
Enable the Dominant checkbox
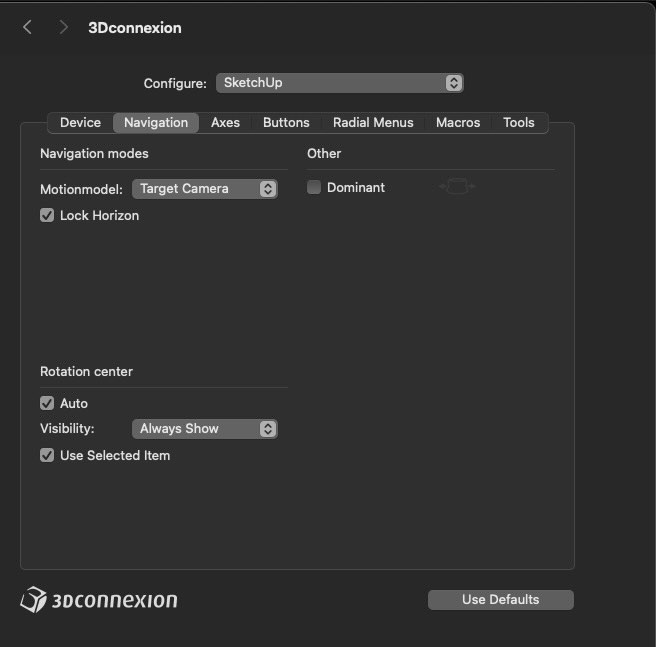pos(314,187)
